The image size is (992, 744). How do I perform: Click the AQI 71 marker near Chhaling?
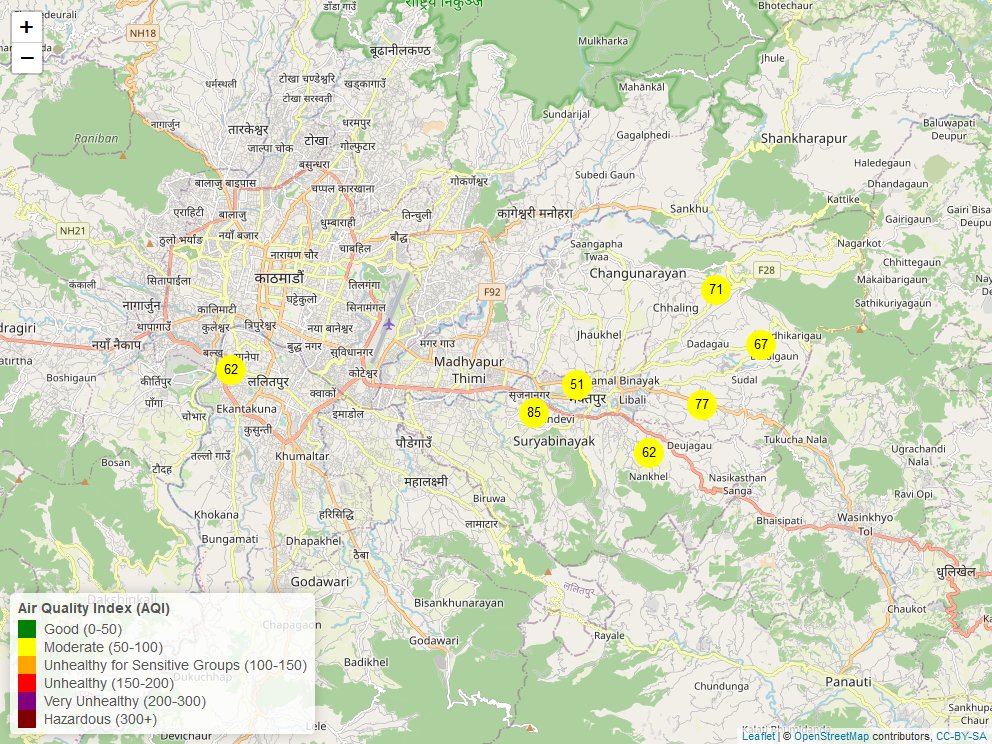716,290
